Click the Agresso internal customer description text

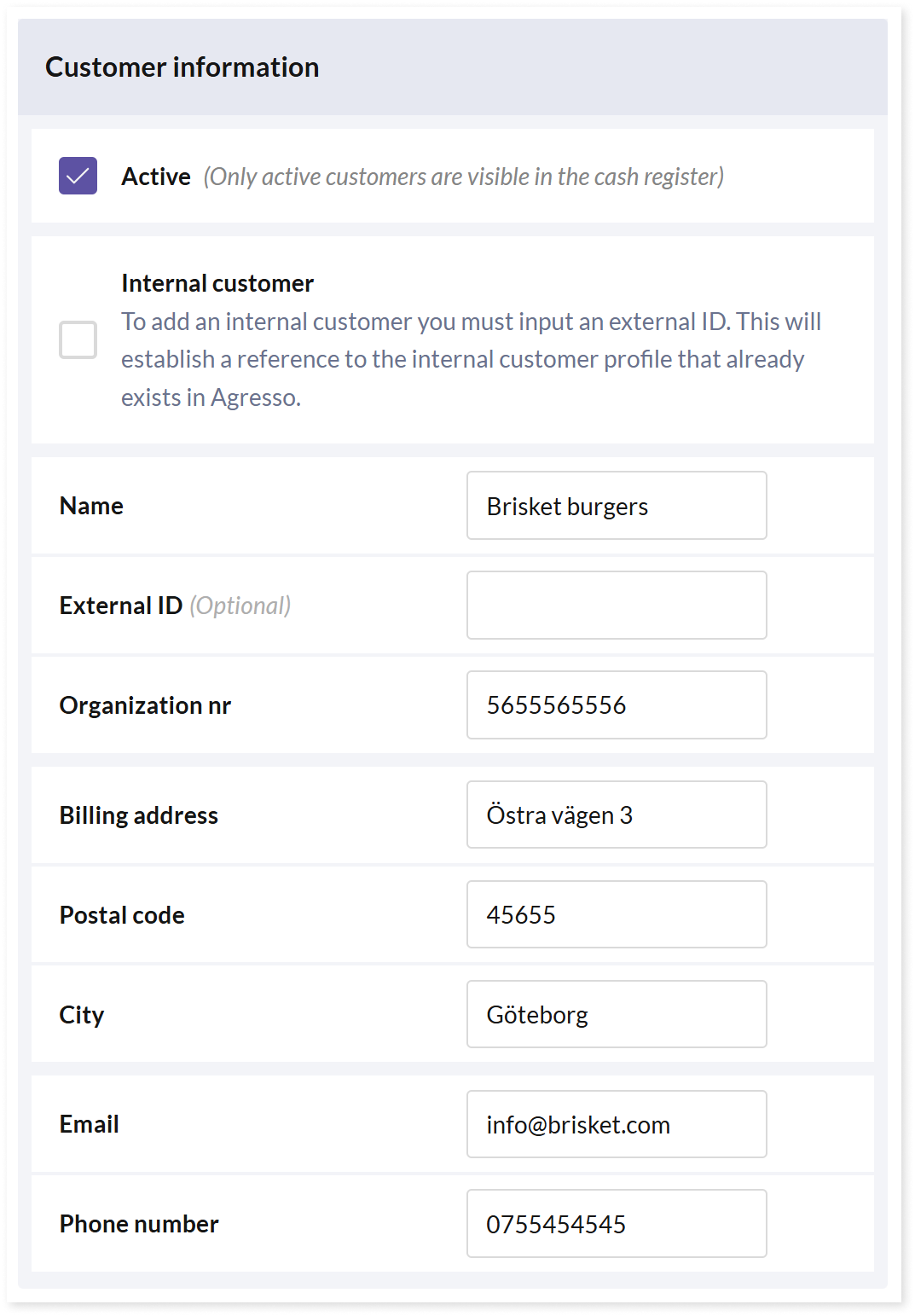click(x=471, y=359)
